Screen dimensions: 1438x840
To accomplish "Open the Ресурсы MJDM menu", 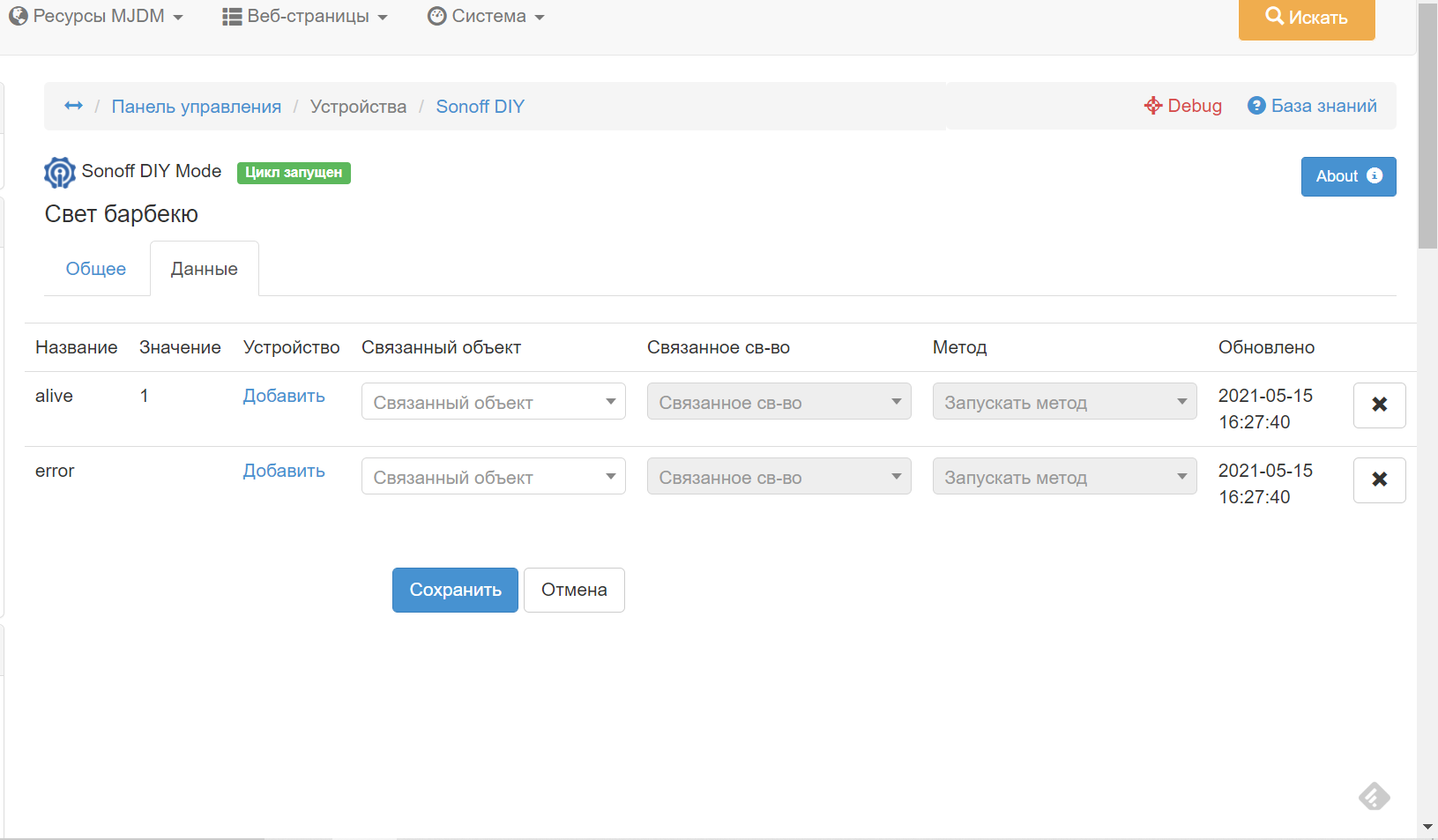I will 96,17.
